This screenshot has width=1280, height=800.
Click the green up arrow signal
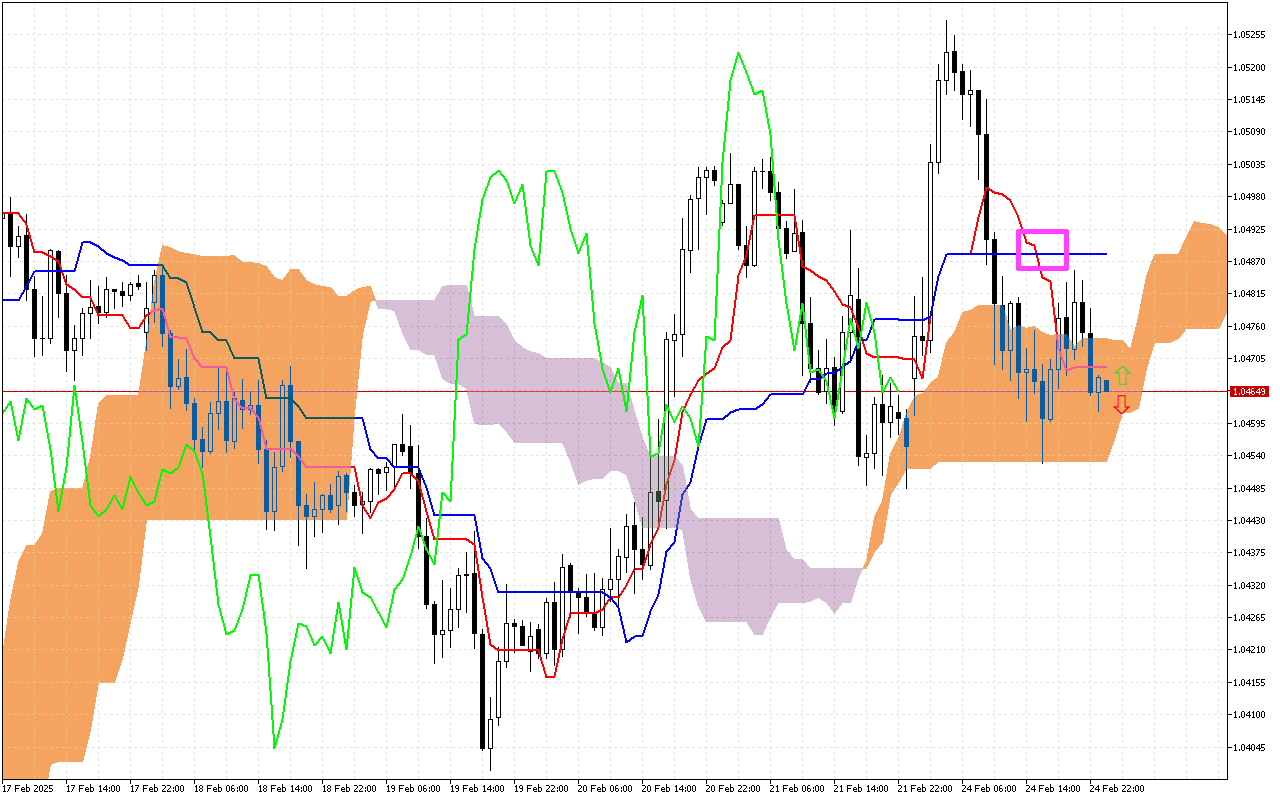(x=1122, y=376)
